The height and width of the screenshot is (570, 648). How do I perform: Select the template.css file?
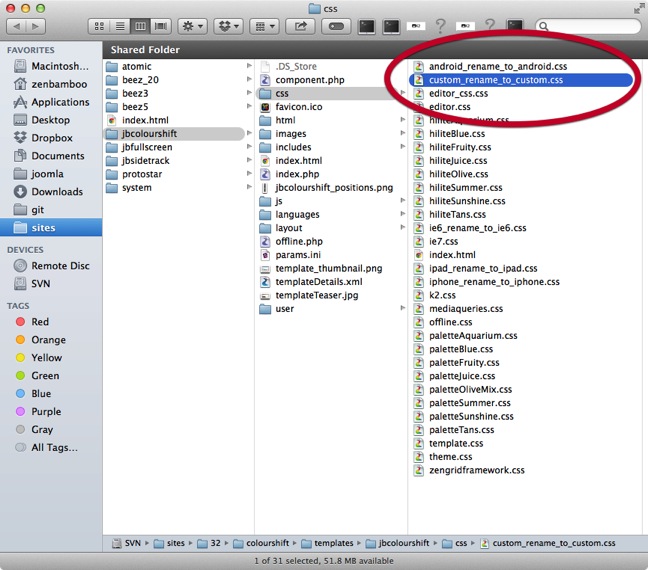[449, 444]
